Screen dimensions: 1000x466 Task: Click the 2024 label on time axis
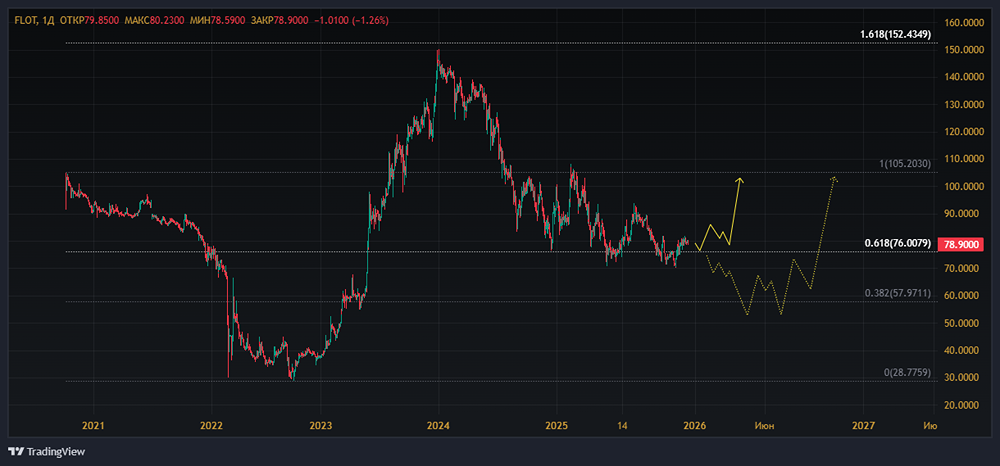(438, 426)
